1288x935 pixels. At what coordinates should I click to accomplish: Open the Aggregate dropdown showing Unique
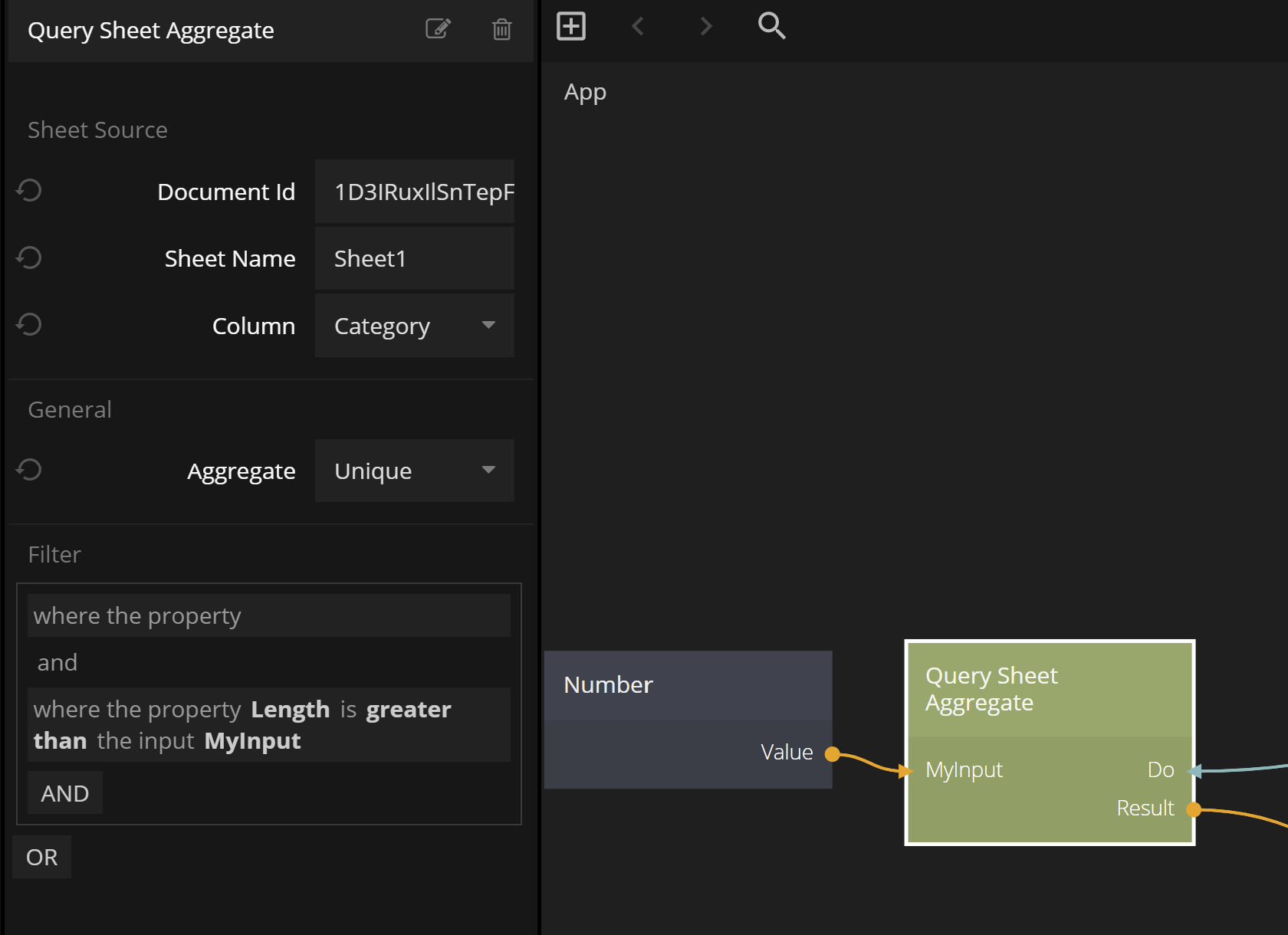coord(414,471)
